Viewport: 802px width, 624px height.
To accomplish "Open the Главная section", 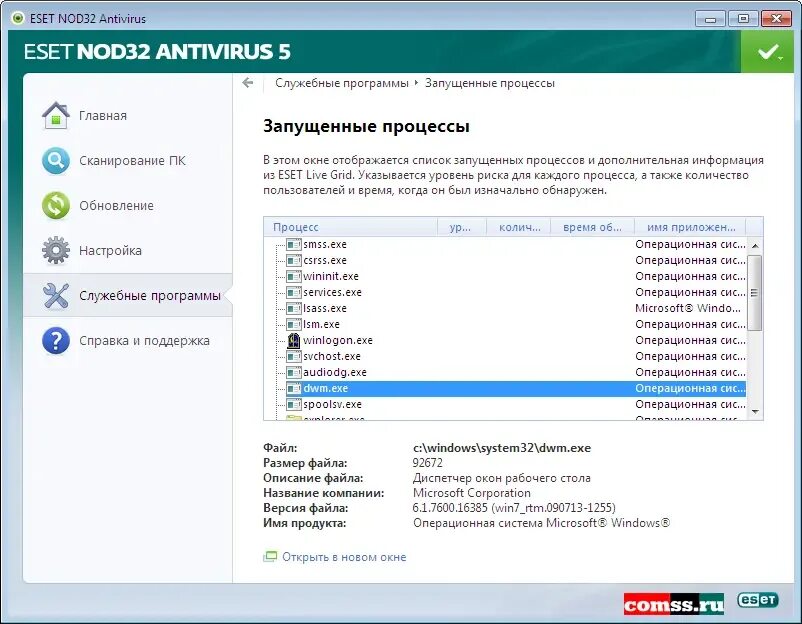I will (x=103, y=116).
